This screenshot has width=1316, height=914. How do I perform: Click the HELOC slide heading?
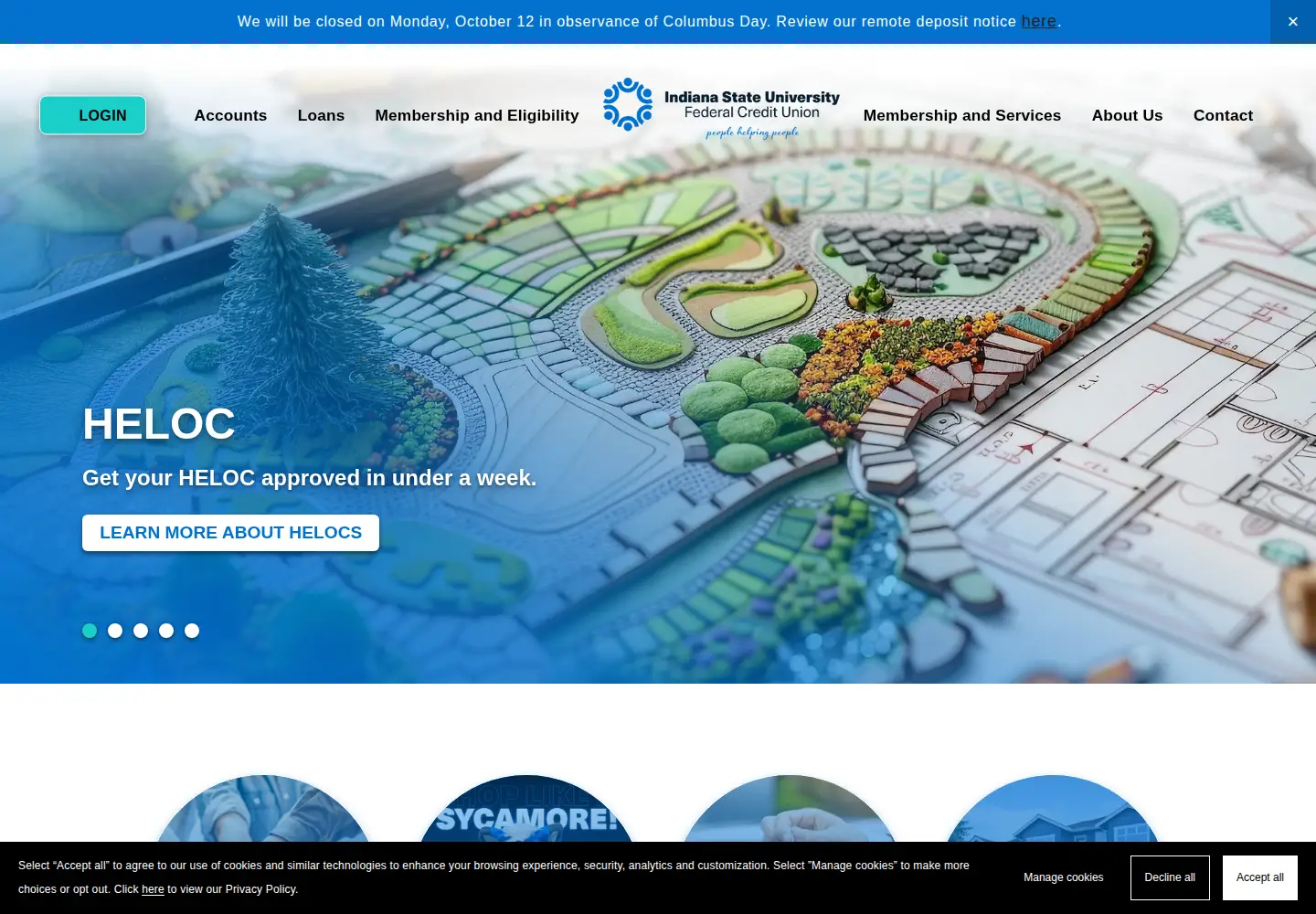tap(159, 424)
